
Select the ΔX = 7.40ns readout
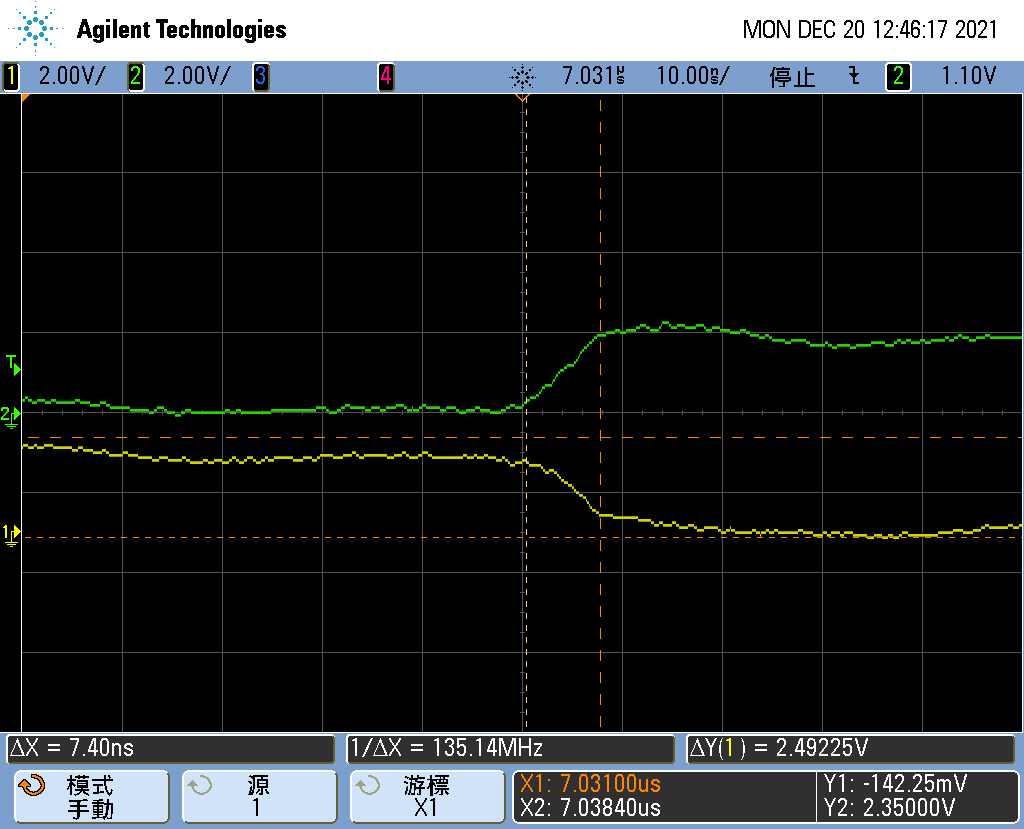(x=170, y=749)
